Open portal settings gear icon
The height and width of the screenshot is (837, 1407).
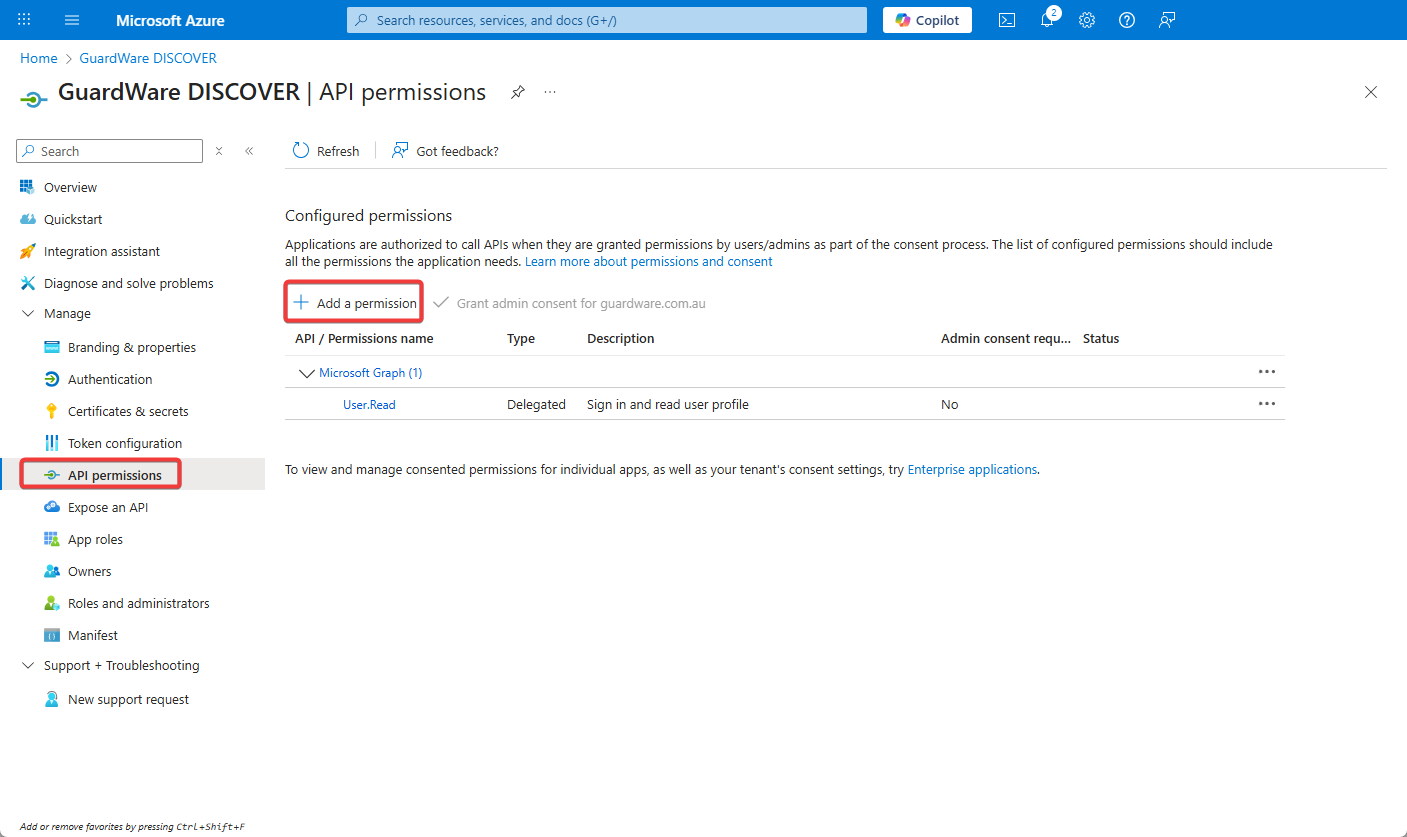[x=1087, y=20]
